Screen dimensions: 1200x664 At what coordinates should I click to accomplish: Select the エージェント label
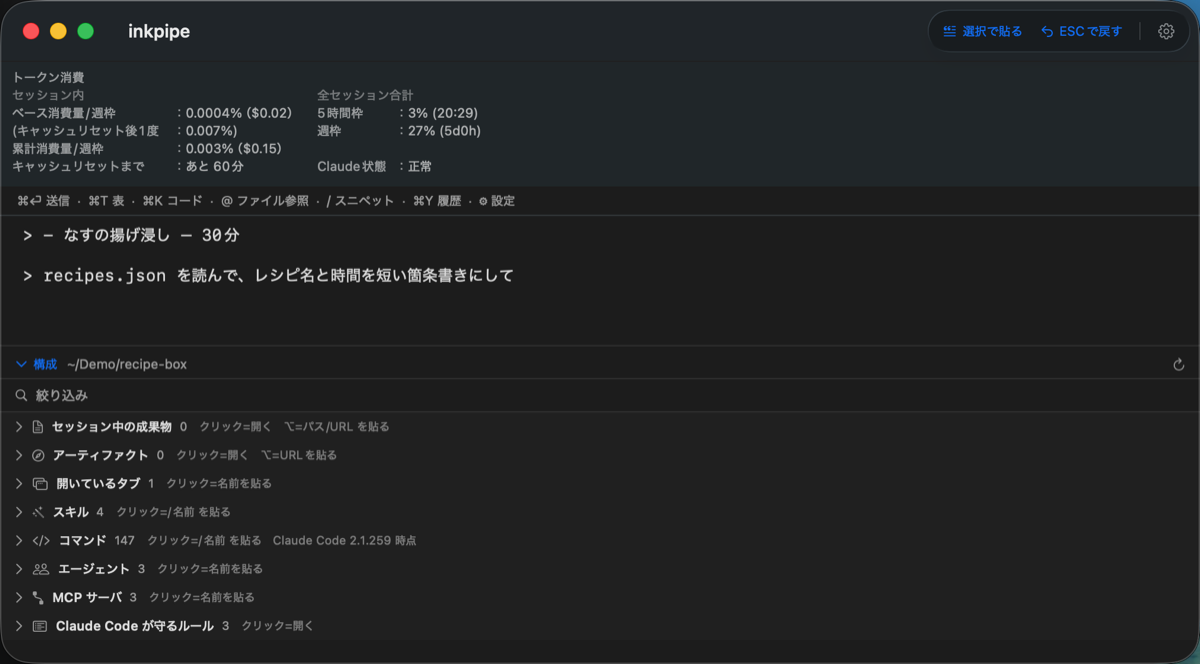(93, 569)
